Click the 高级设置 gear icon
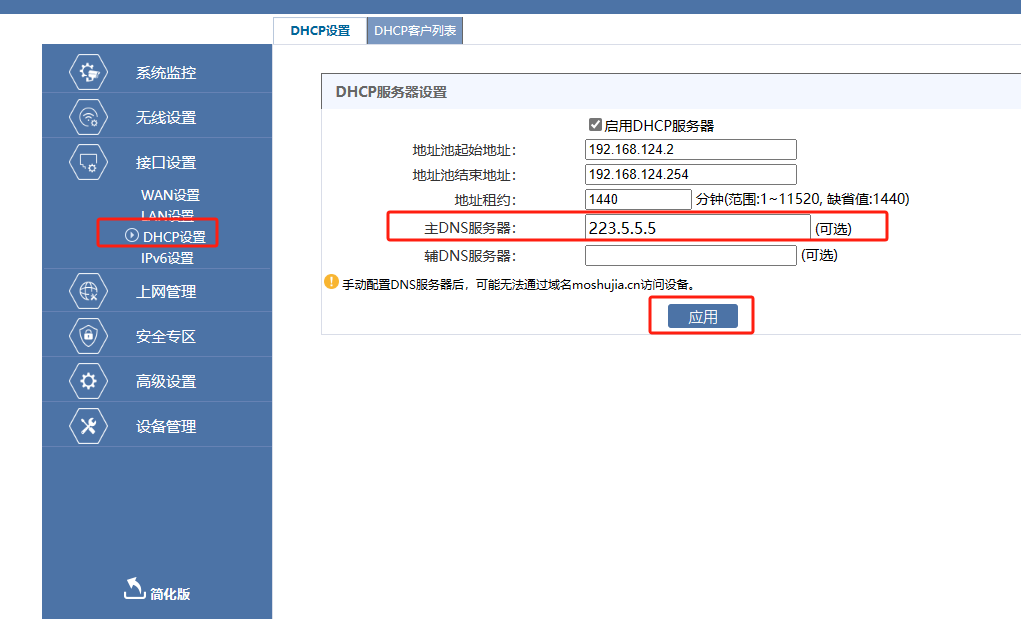 (x=89, y=381)
